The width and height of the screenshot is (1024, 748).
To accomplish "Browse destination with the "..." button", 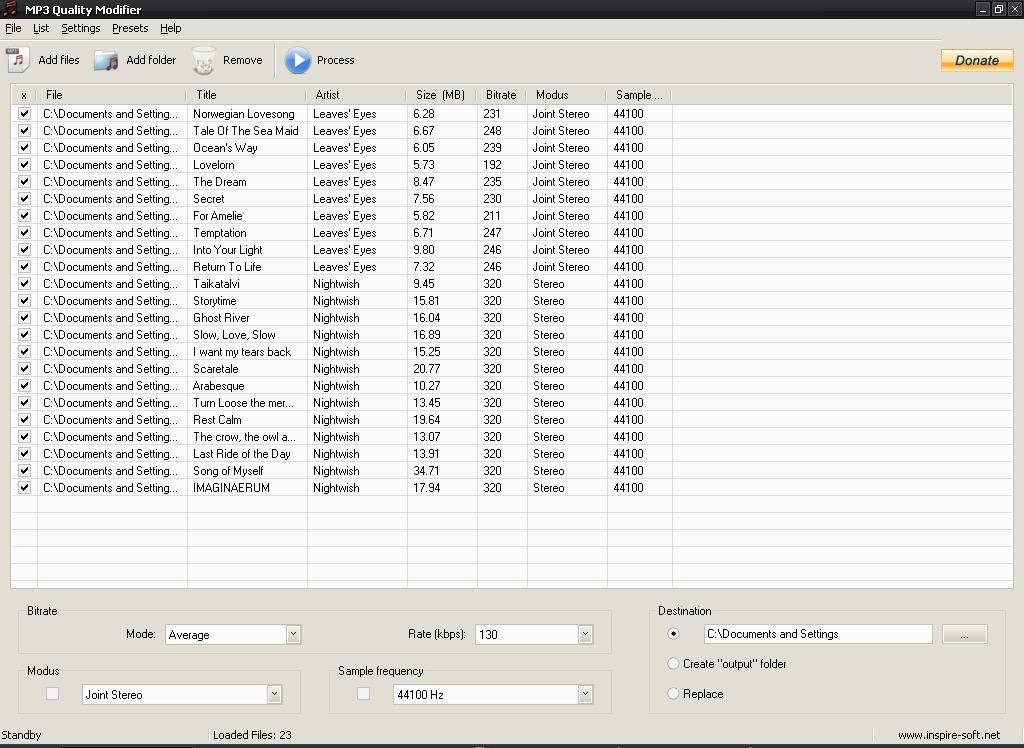I will pos(963,633).
